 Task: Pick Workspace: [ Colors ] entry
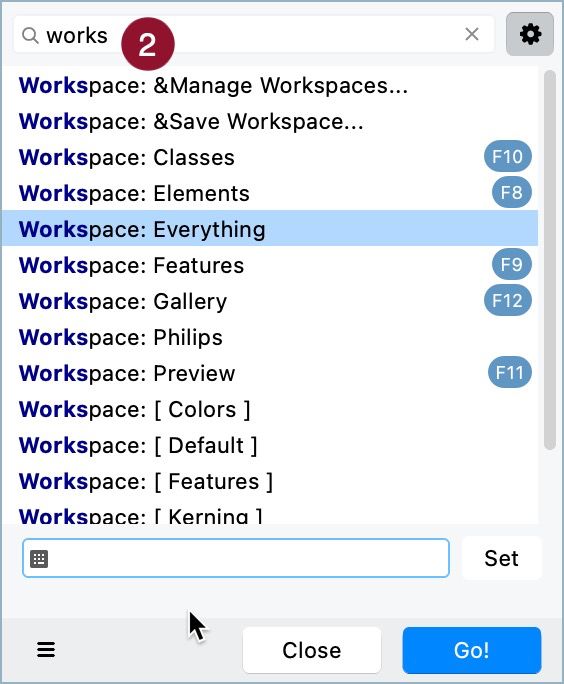point(270,409)
